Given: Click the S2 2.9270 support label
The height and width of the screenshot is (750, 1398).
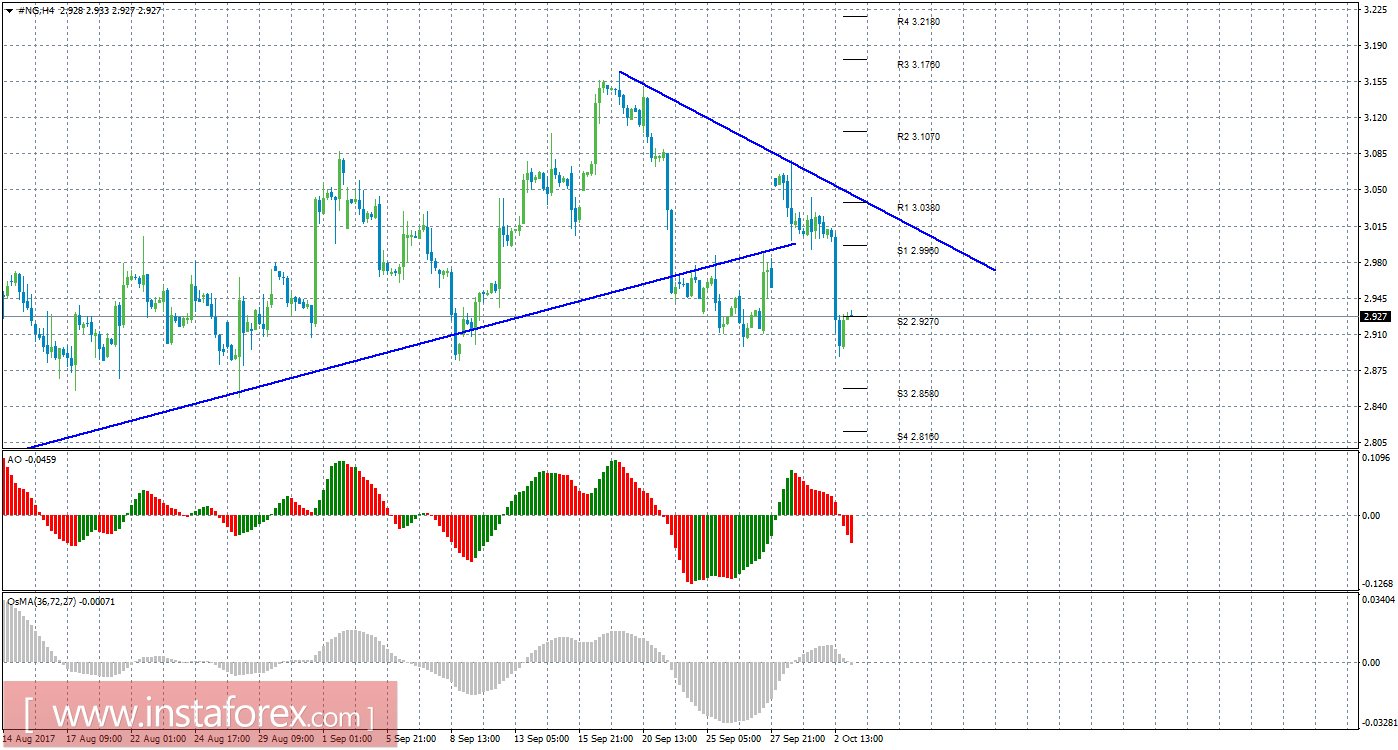Looking at the screenshot, I should tap(918, 321).
